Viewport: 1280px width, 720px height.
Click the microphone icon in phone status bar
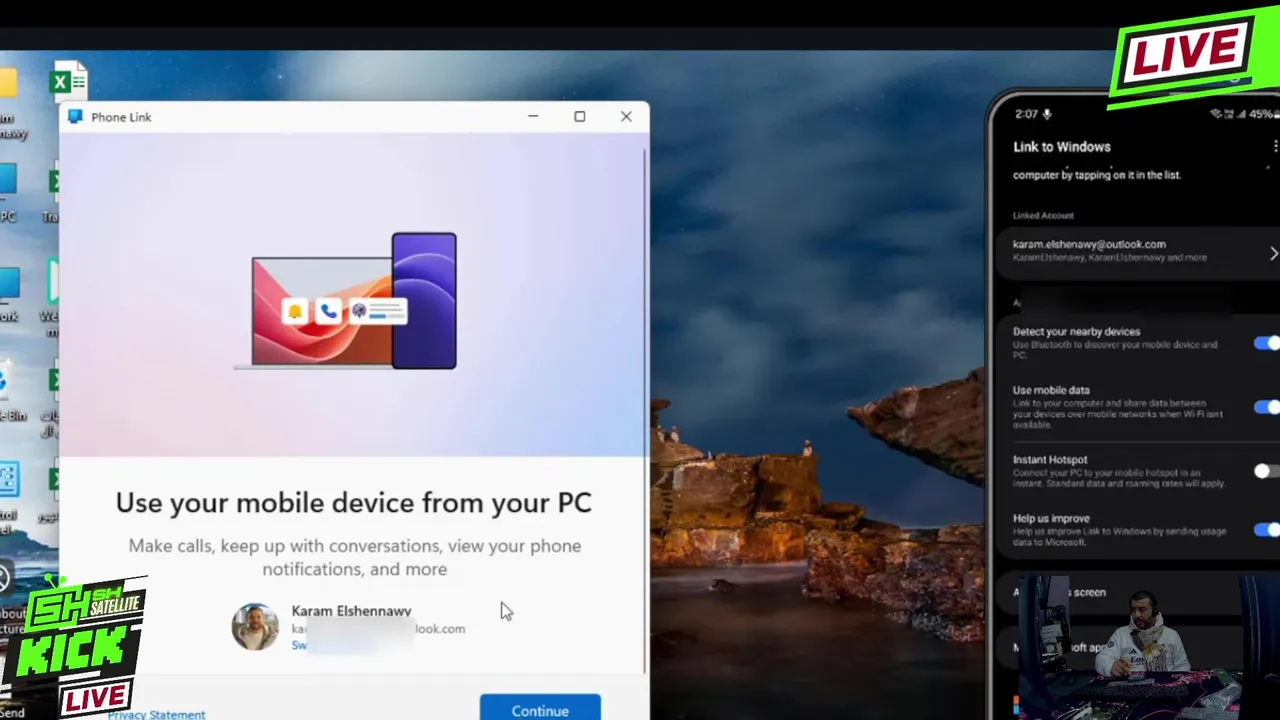(1048, 114)
